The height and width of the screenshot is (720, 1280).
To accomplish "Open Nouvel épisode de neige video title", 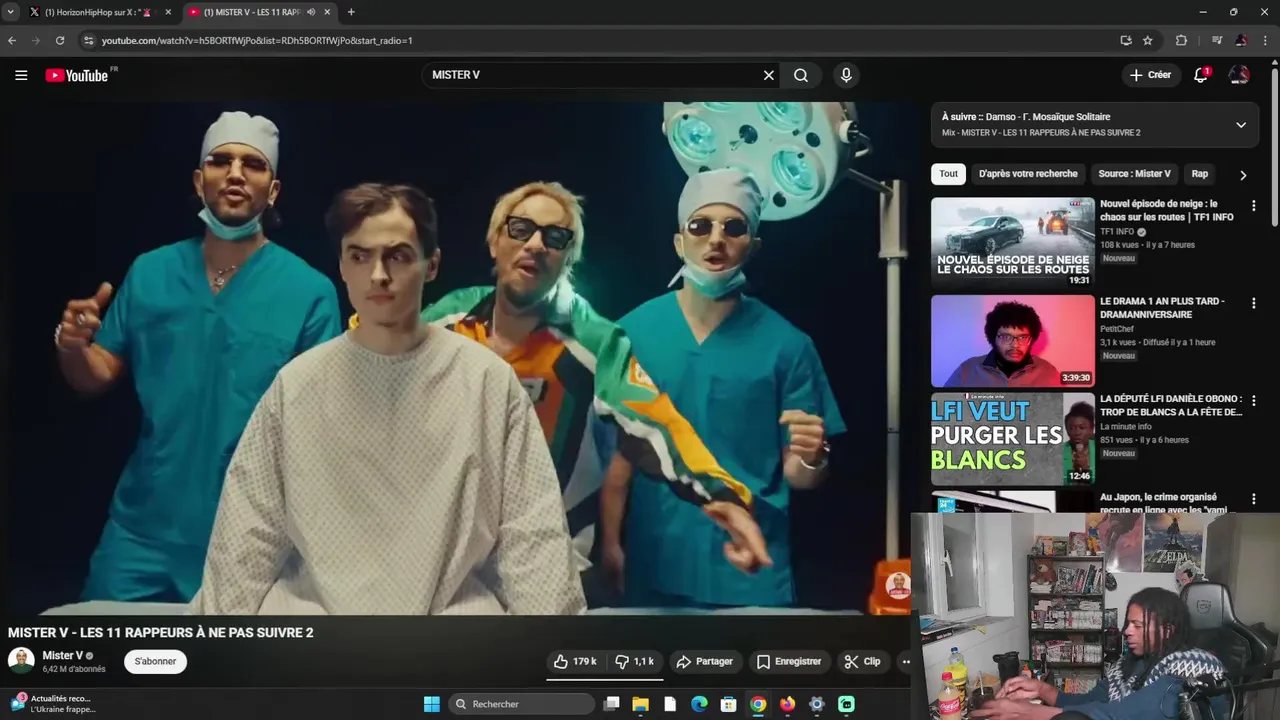I will point(1167,210).
